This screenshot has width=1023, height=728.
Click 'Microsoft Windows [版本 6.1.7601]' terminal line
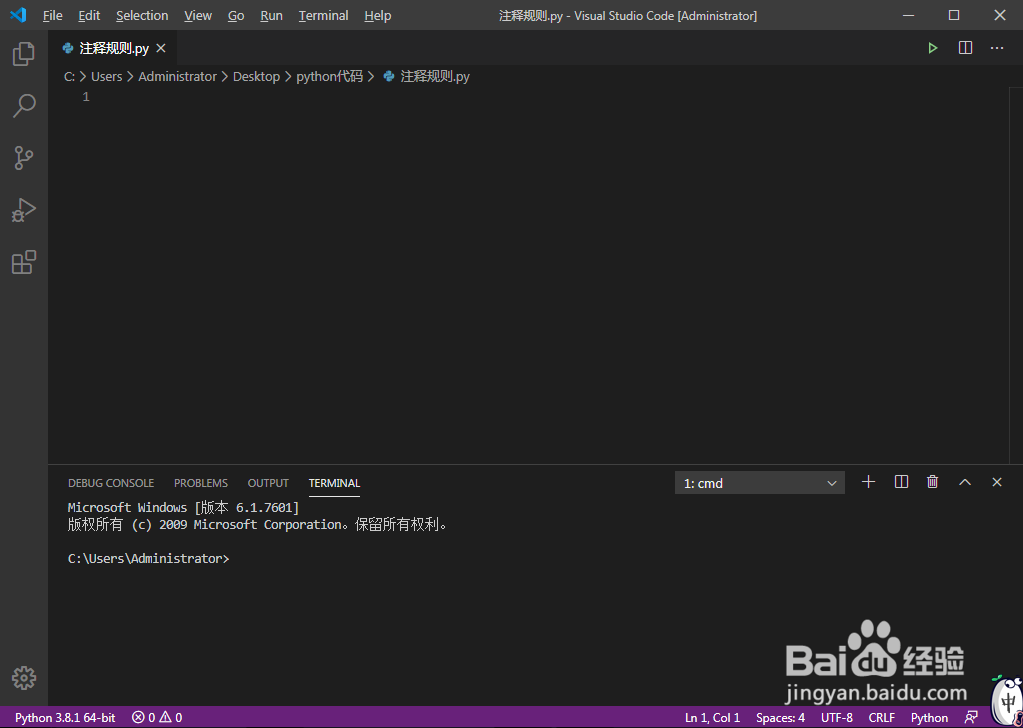183,508
